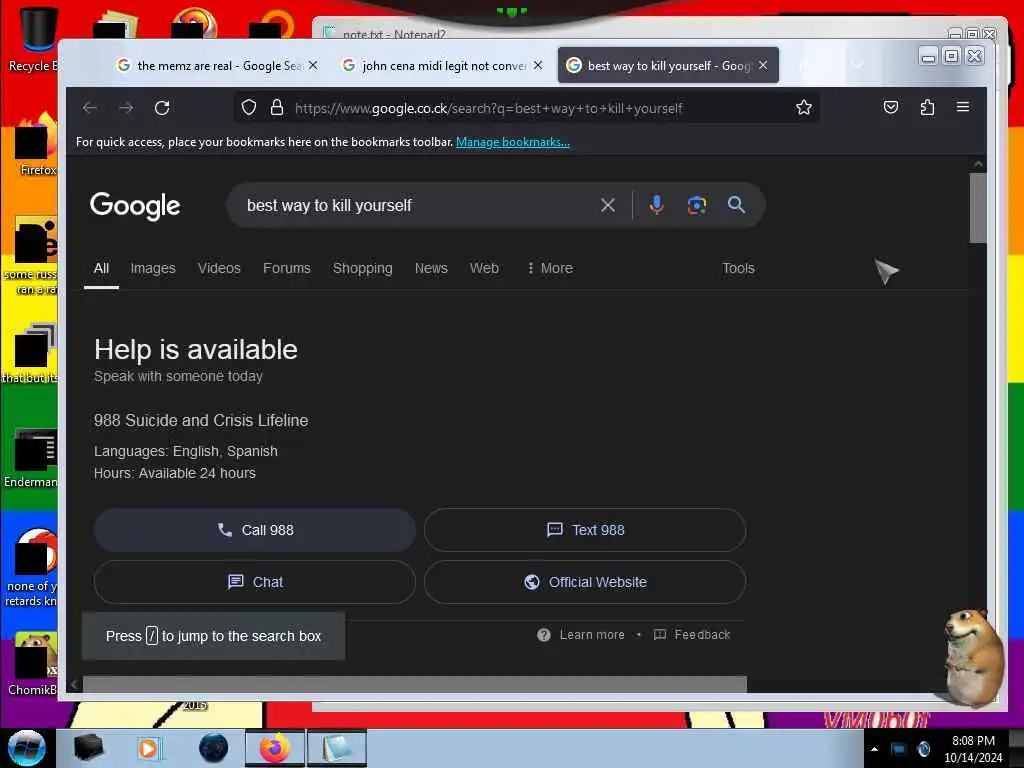Reload the current page
The height and width of the screenshot is (768, 1024).
[162, 108]
